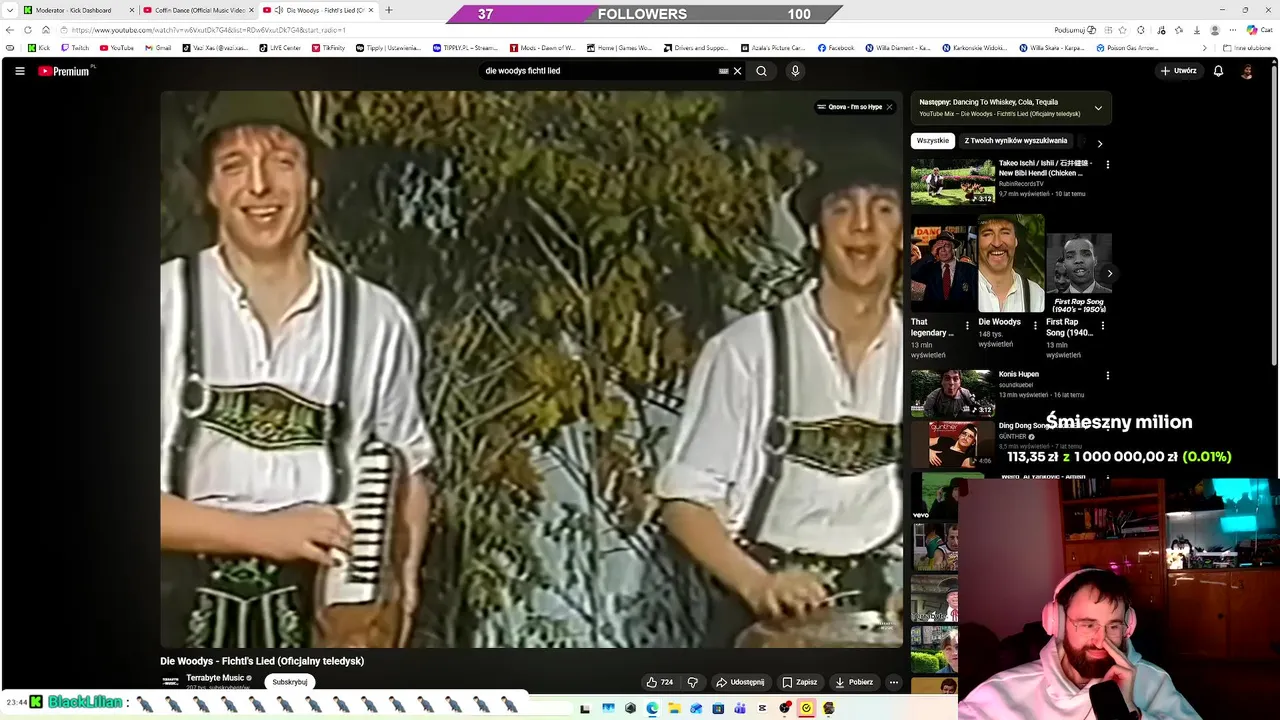Open the Facebook bookmark
Viewport: 1280px width, 720px height.
pos(836,48)
